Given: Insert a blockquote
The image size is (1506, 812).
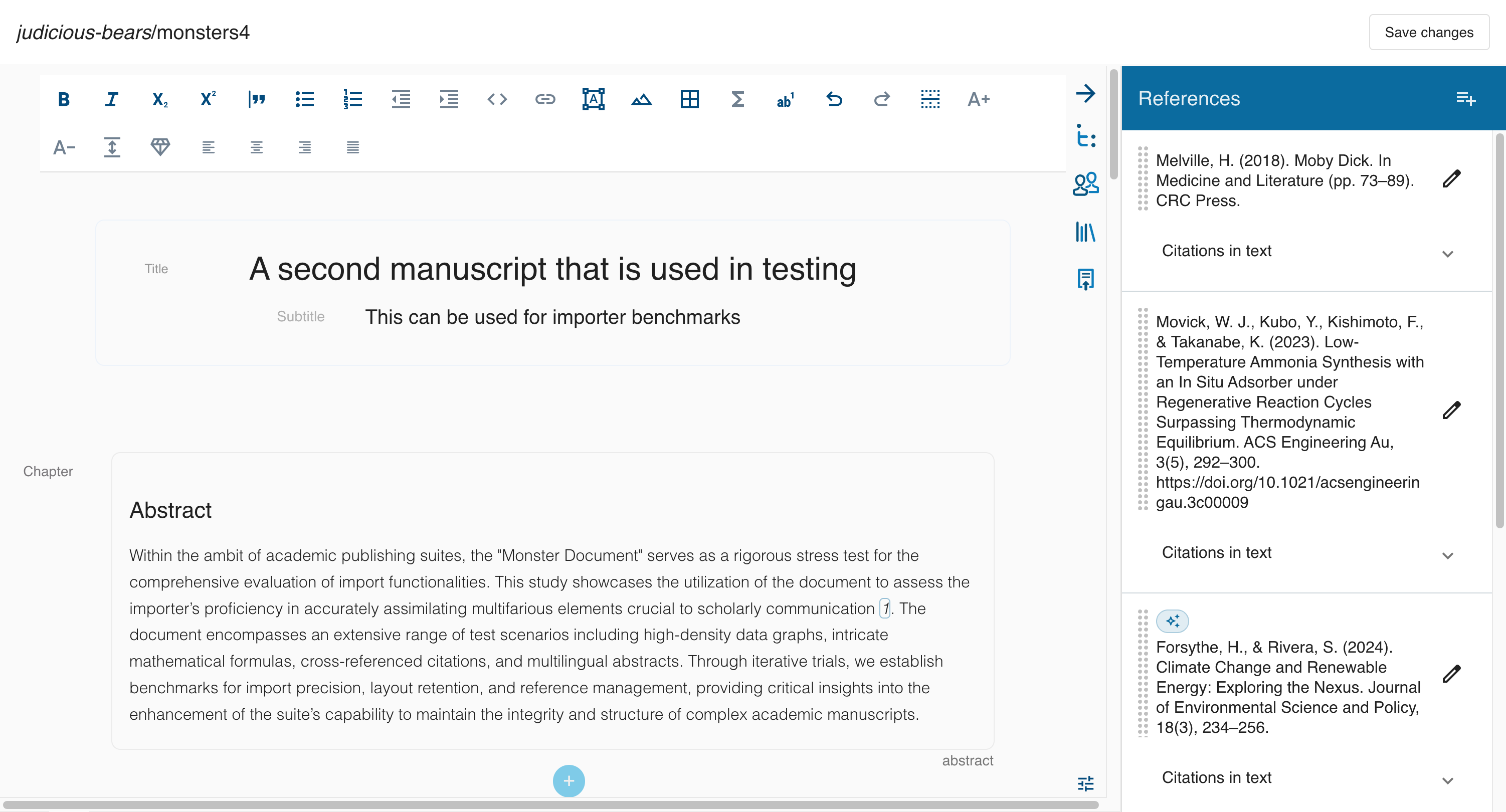Looking at the screenshot, I should tap(256, 99).
